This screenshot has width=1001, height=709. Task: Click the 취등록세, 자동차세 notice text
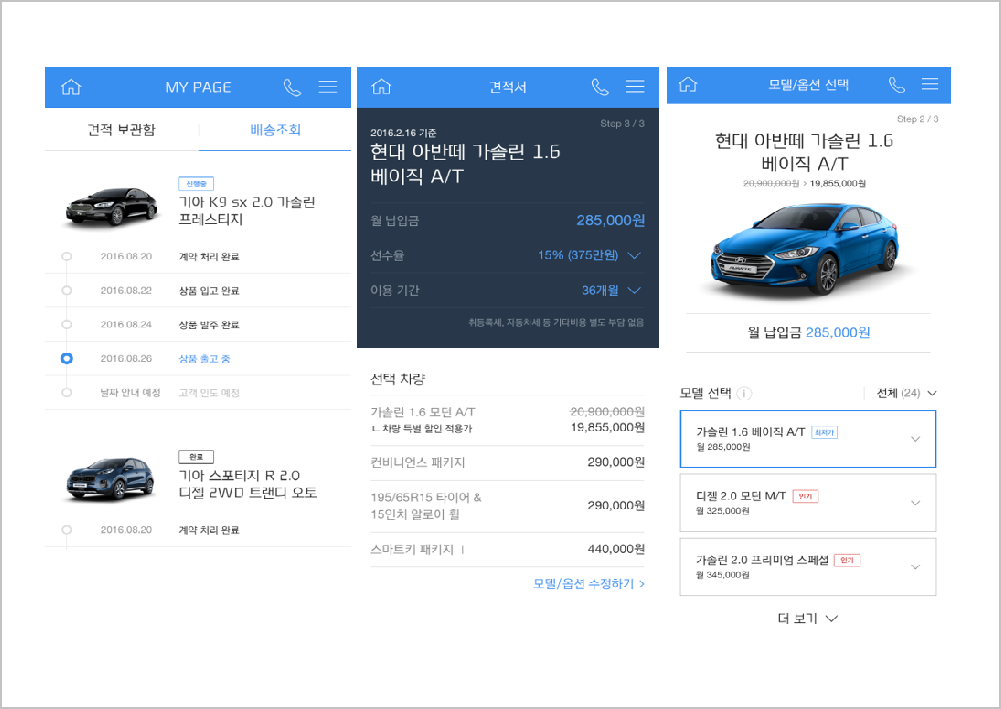point(556,323)
